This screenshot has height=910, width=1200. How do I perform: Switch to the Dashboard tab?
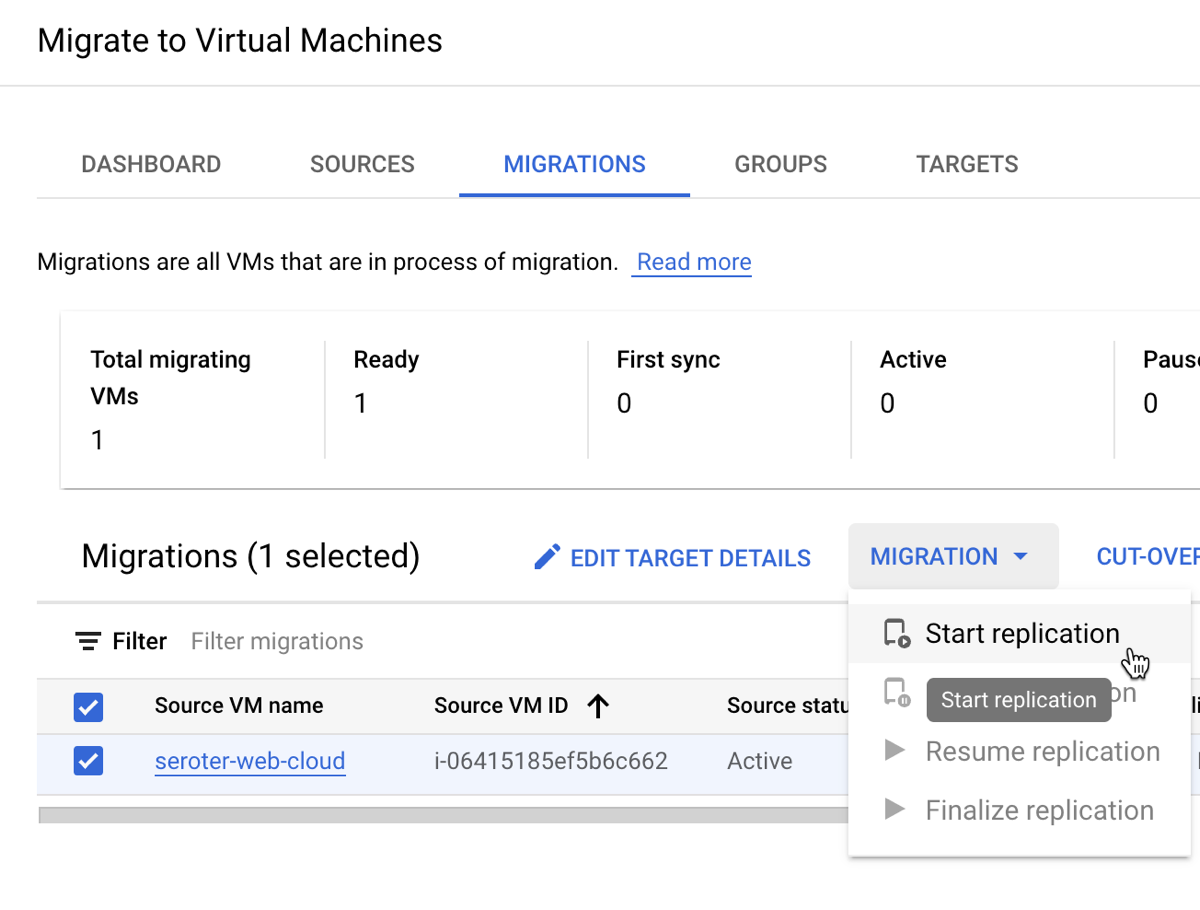pyautogui.click(x=151, y=165)
